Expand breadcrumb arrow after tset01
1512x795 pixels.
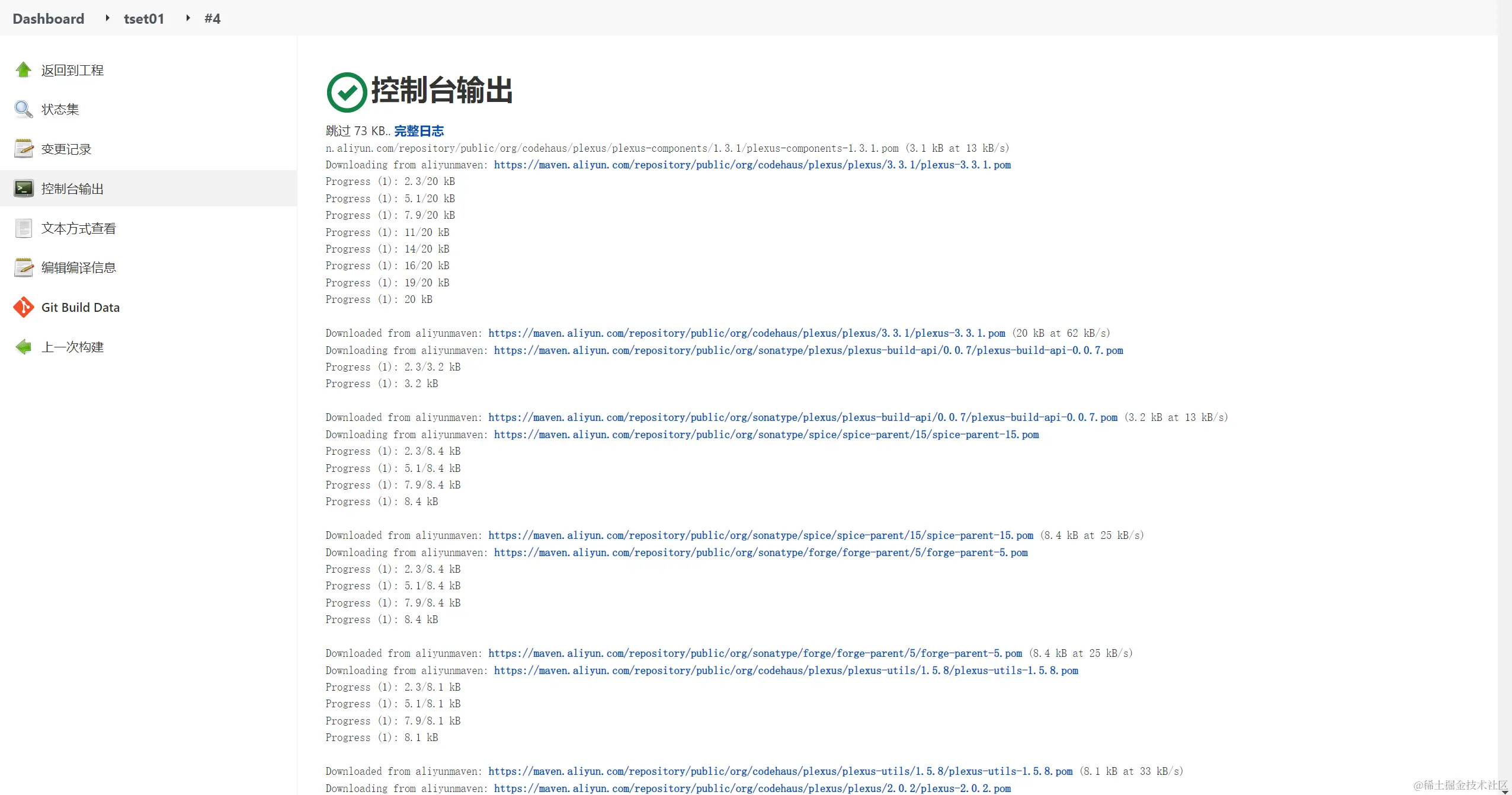pos(188,18)
